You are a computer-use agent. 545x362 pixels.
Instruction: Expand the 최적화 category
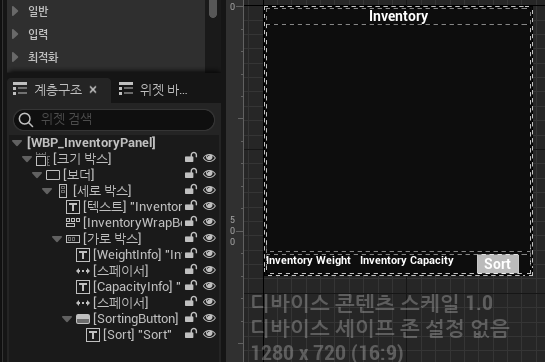click(15, 57)
